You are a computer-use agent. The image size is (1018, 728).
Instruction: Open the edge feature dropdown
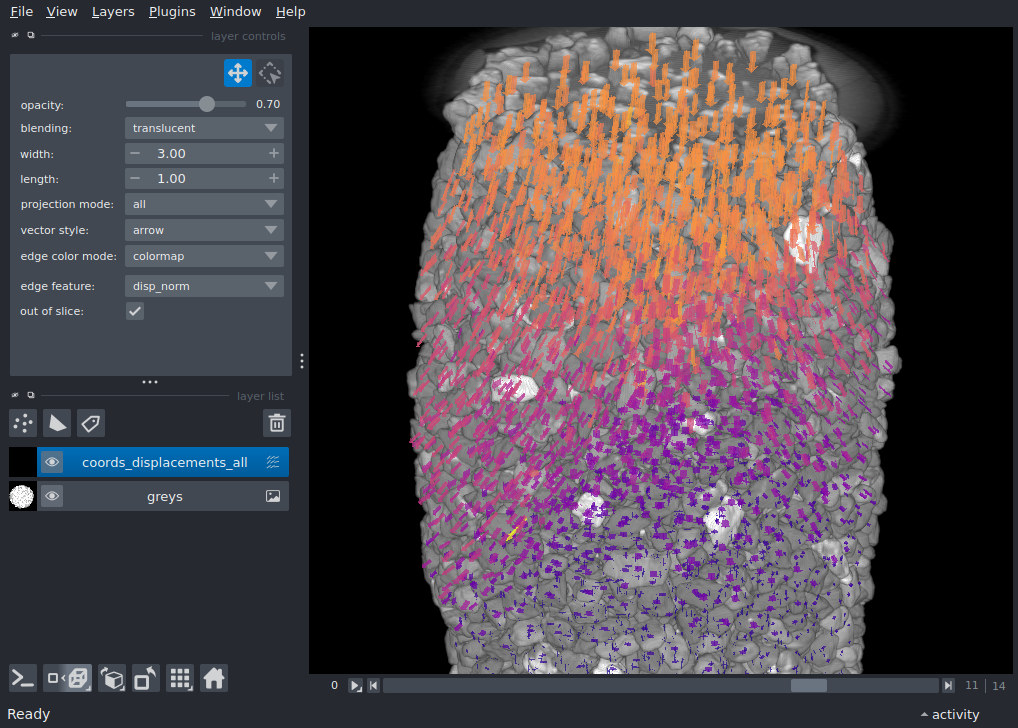(204, 286)
